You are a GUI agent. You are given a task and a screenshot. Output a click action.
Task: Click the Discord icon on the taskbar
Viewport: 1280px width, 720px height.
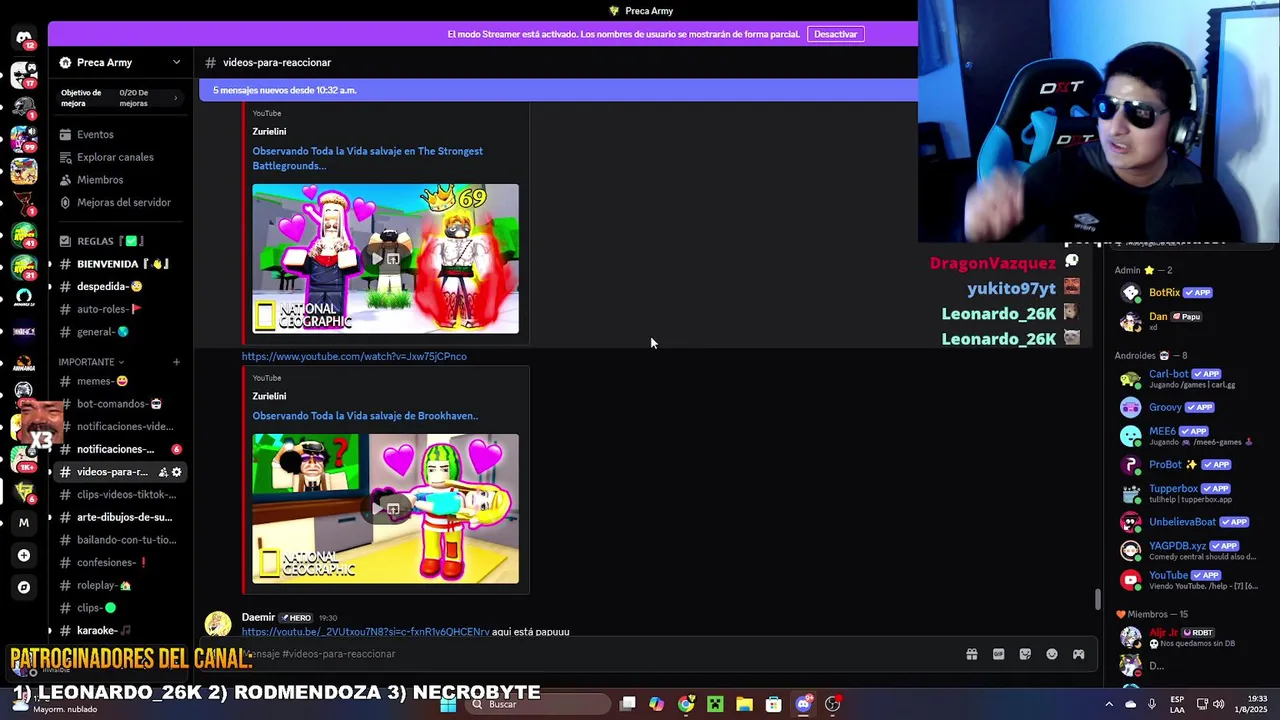803,704
